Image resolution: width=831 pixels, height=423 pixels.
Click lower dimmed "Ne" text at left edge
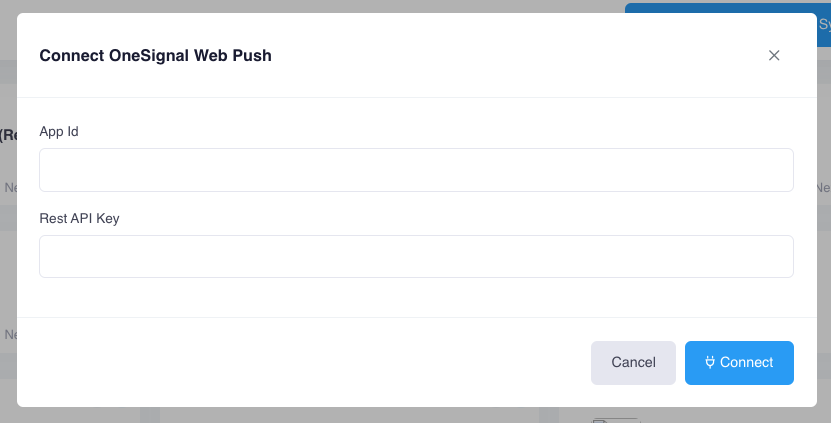10,334
